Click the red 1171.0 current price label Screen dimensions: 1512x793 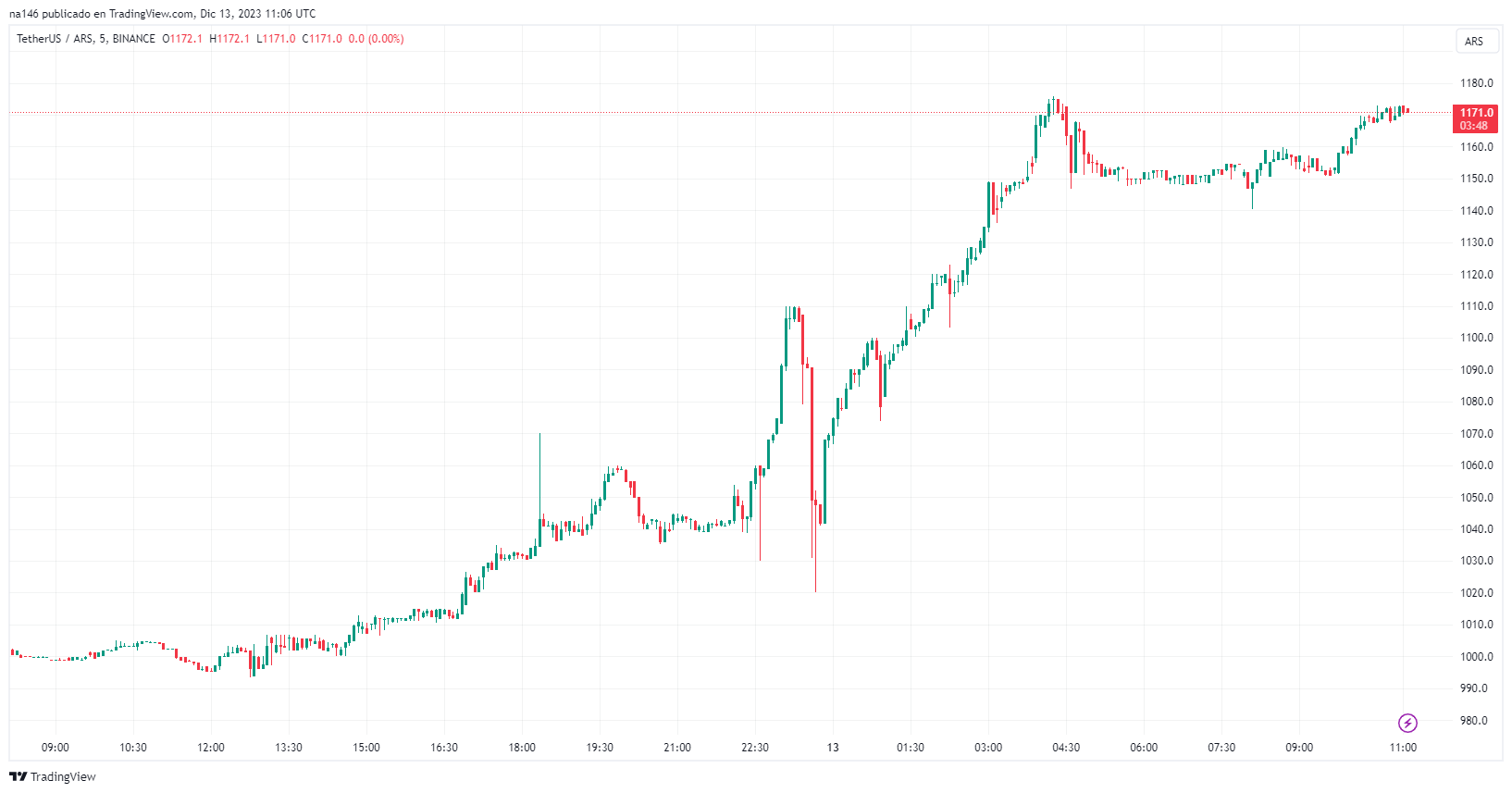coord(1476,113)
